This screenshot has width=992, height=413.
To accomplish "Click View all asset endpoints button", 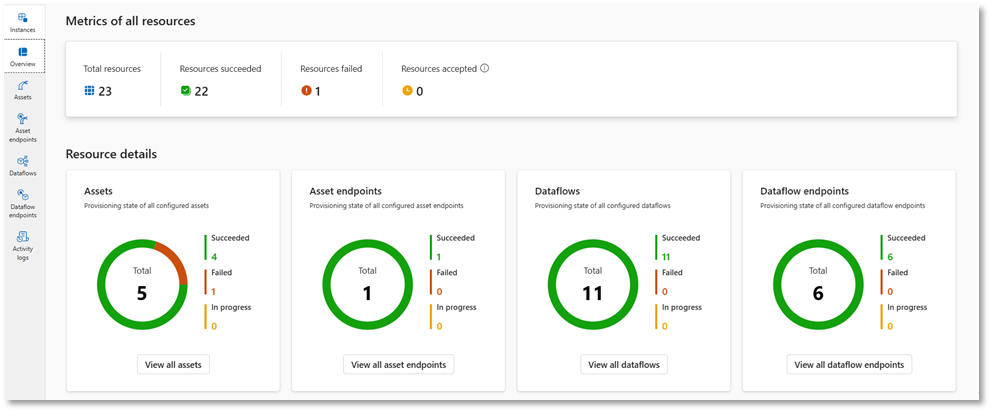I will [x=399, y=364].
